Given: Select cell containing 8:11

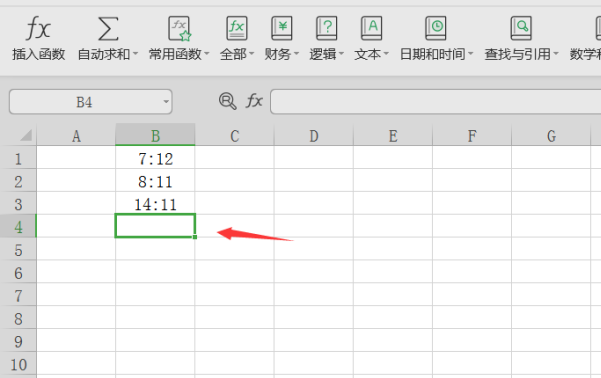Looking at the screenshot, I should click(155, 181).
